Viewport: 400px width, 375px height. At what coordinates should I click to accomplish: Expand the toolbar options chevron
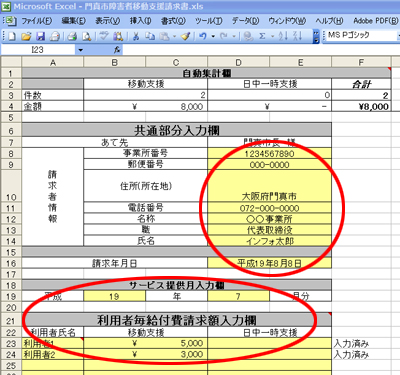point(316,36)
